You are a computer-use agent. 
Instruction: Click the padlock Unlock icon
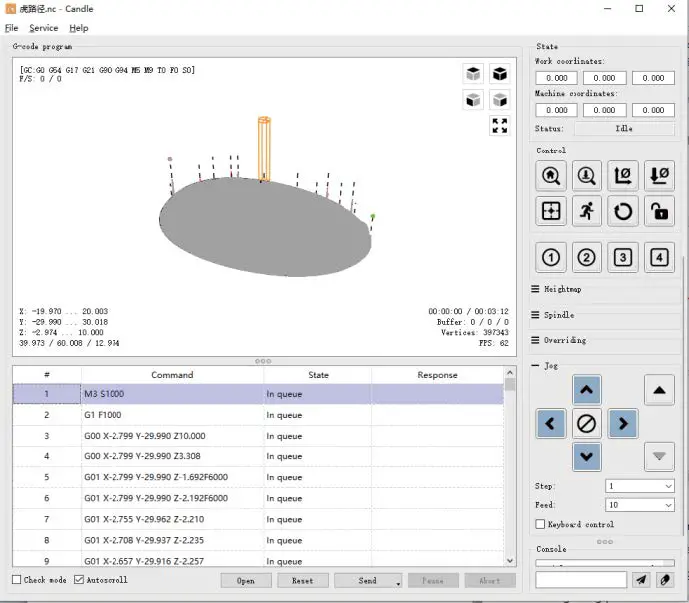pyautogui.click(x=659, y=211)
